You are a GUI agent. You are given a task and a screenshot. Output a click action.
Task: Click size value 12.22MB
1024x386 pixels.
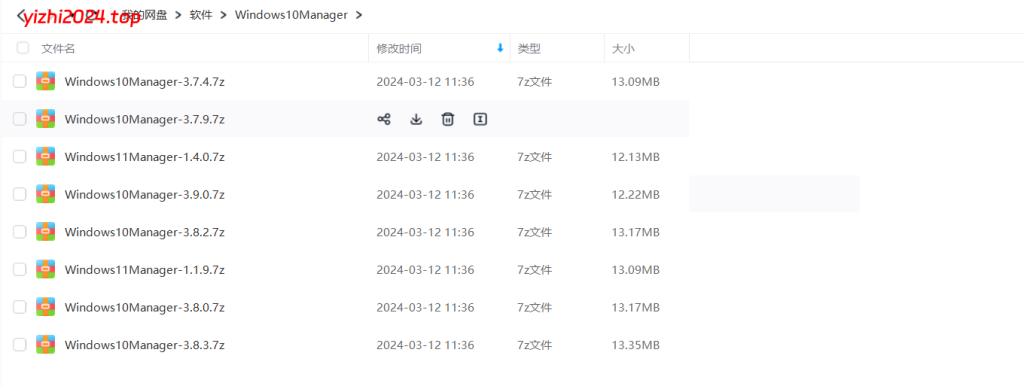pos(635,194)
